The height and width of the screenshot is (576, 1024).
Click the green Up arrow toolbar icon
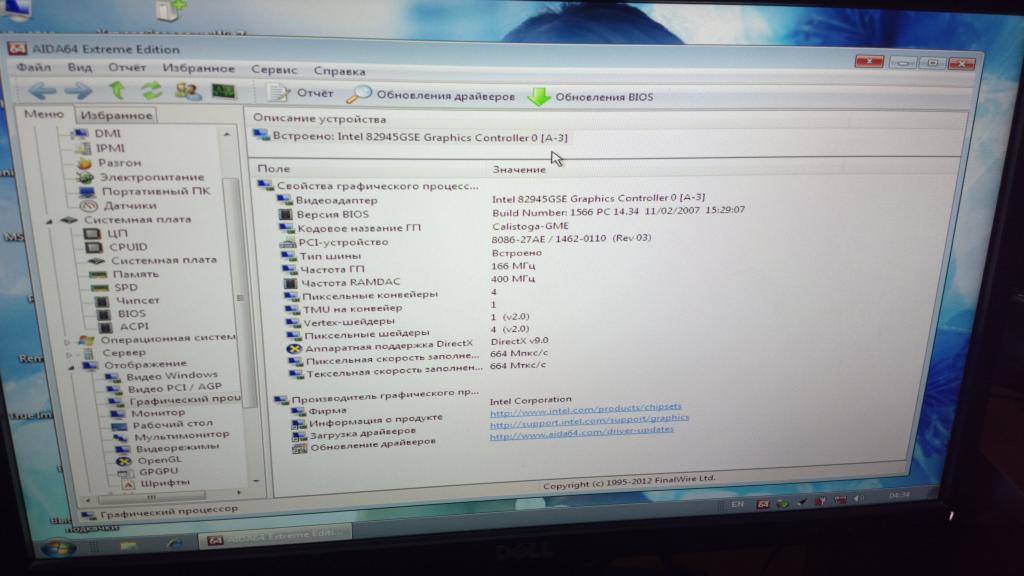pos(118,90)
